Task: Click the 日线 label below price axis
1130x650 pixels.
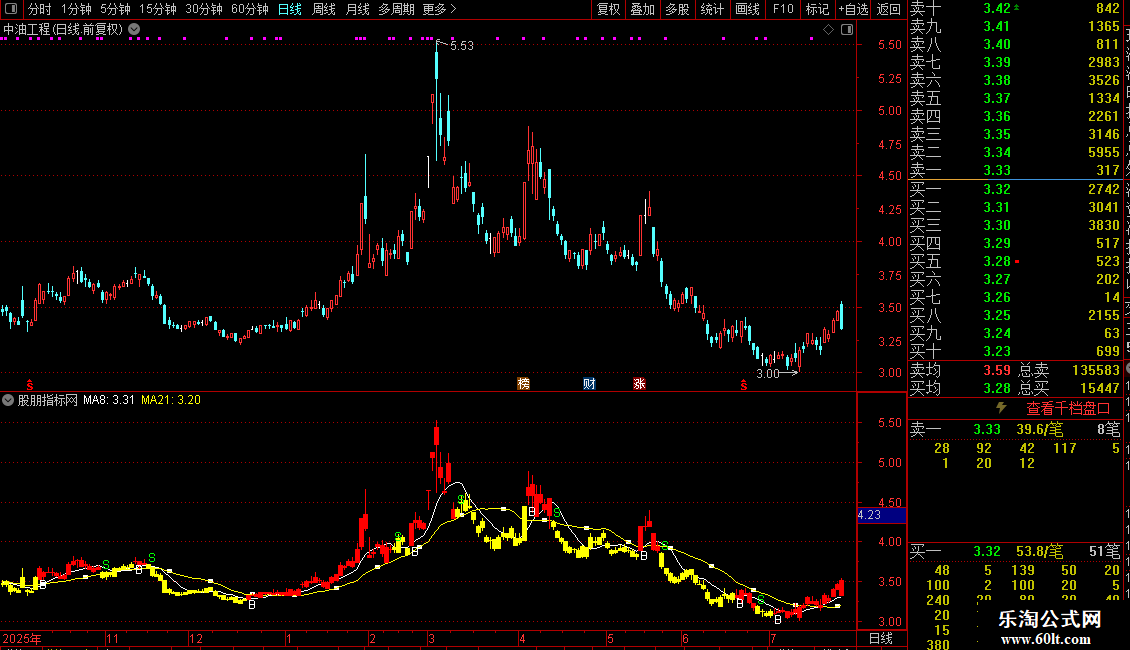Action: click(881, 638)
